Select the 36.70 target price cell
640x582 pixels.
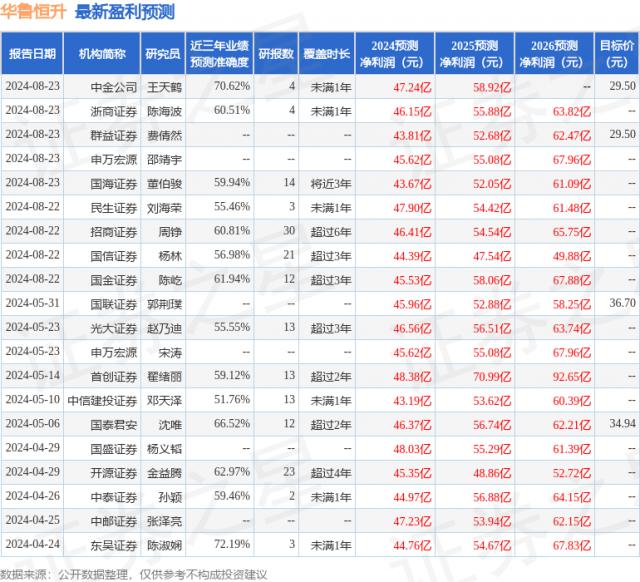click(x=622, y=303)
